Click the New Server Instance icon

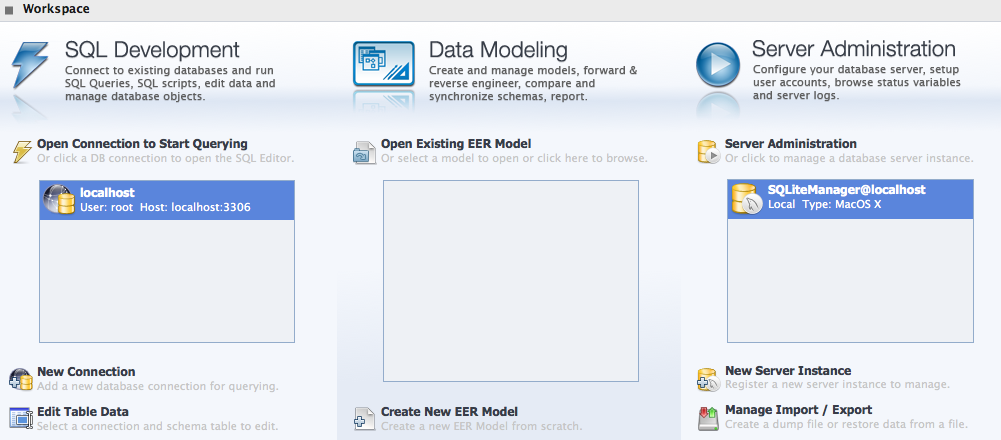(709, 379)
